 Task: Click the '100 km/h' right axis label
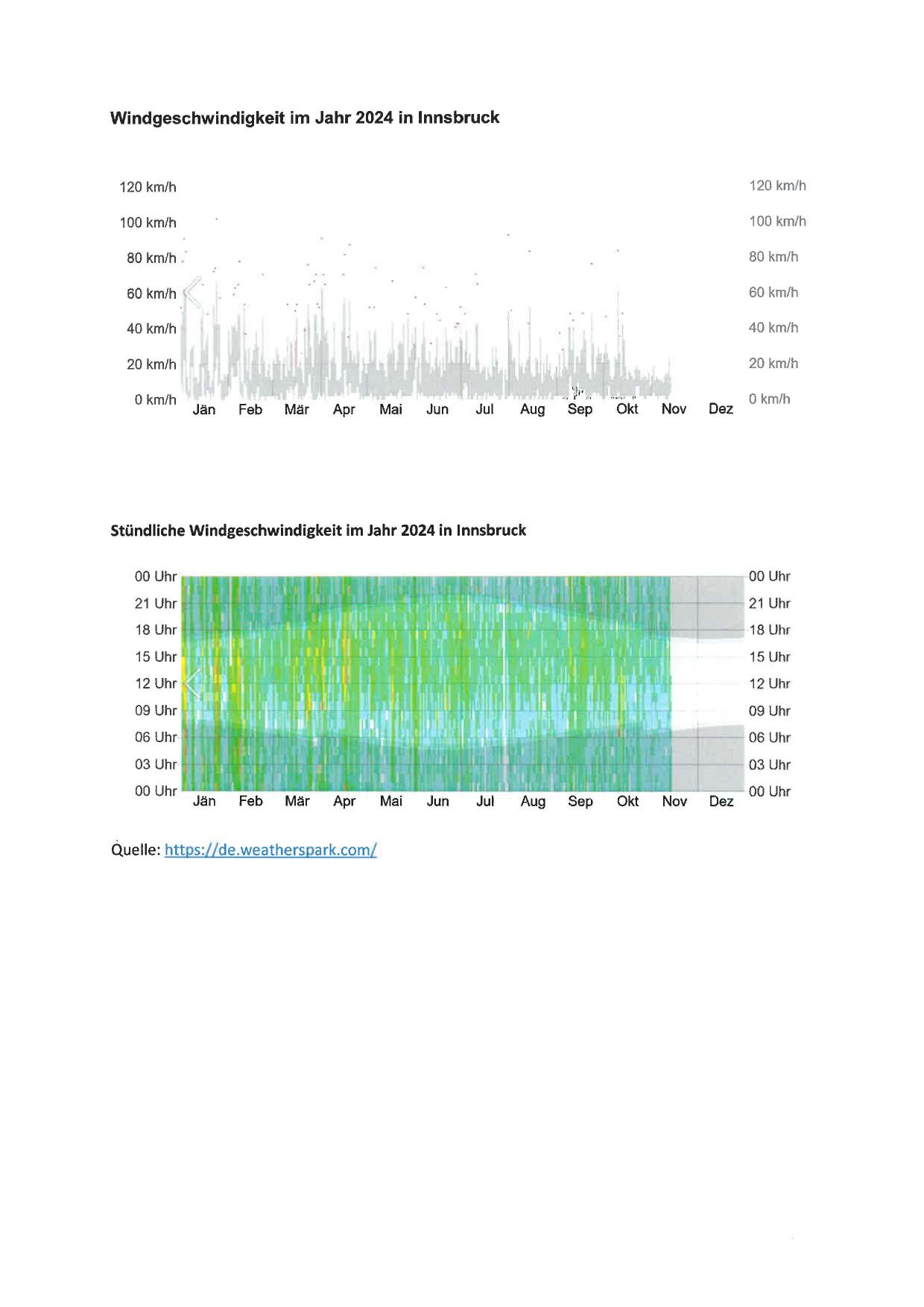pyautogui.click(x=777, y=221)
